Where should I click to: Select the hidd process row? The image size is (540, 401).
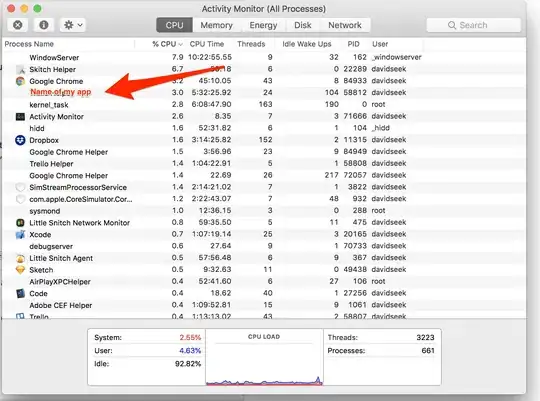pyautogui.click(x=264, y=128)
